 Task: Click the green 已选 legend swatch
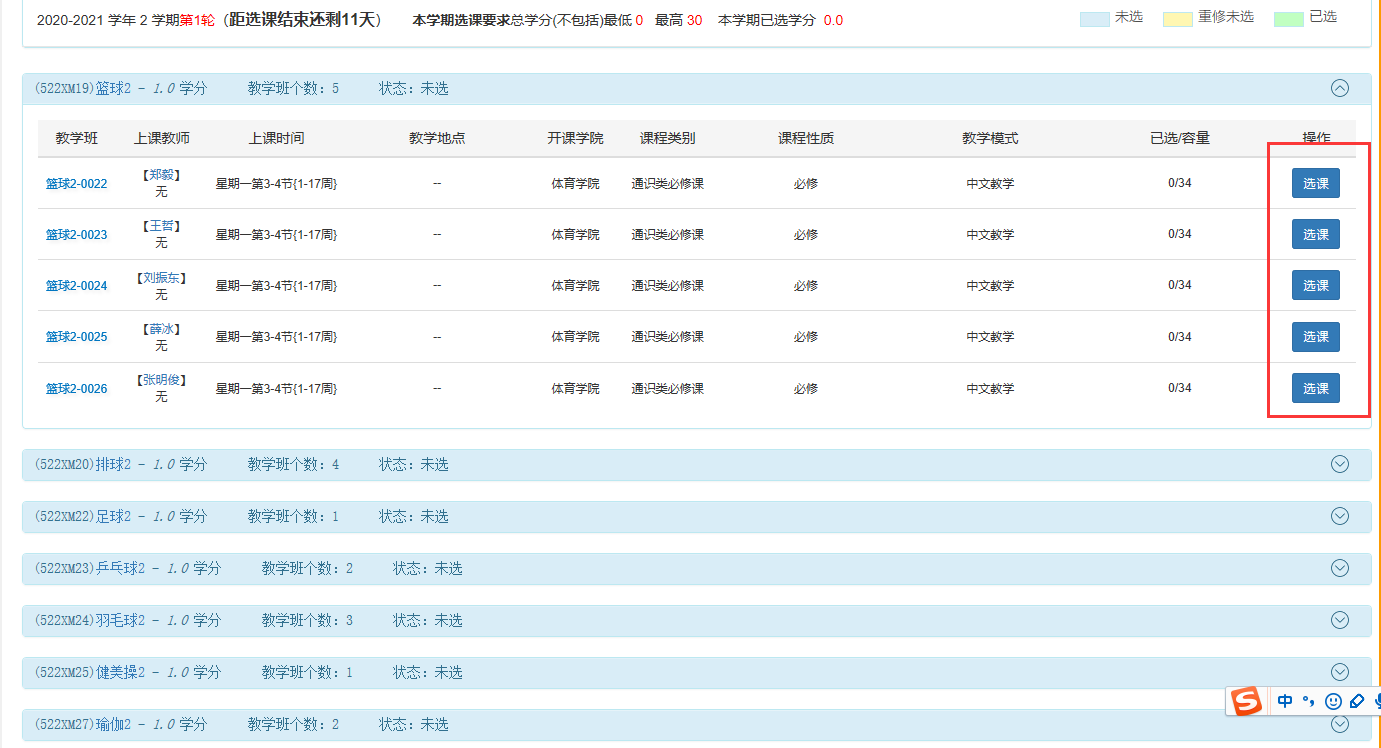(x=1288, y=19)
